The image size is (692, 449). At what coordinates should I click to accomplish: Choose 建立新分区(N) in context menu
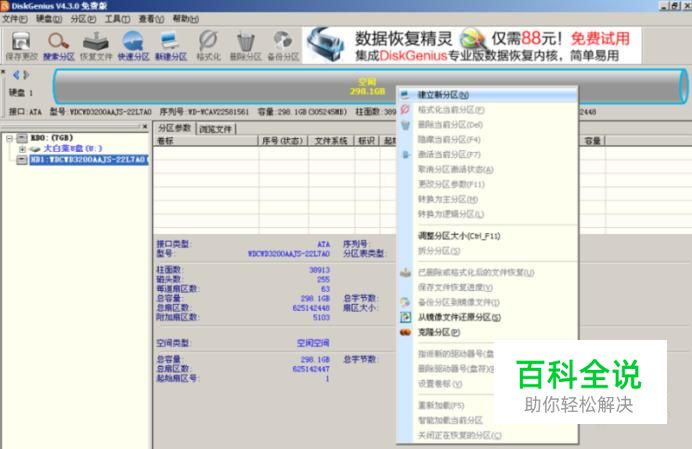[488, 95]
